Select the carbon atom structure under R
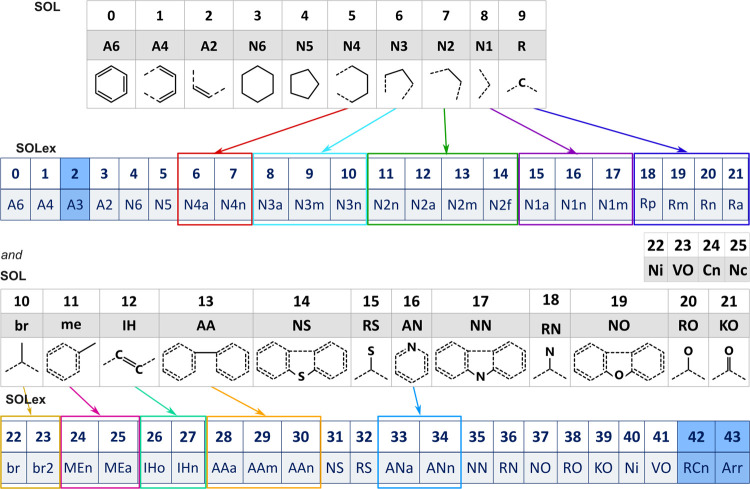 pos(522,84)
